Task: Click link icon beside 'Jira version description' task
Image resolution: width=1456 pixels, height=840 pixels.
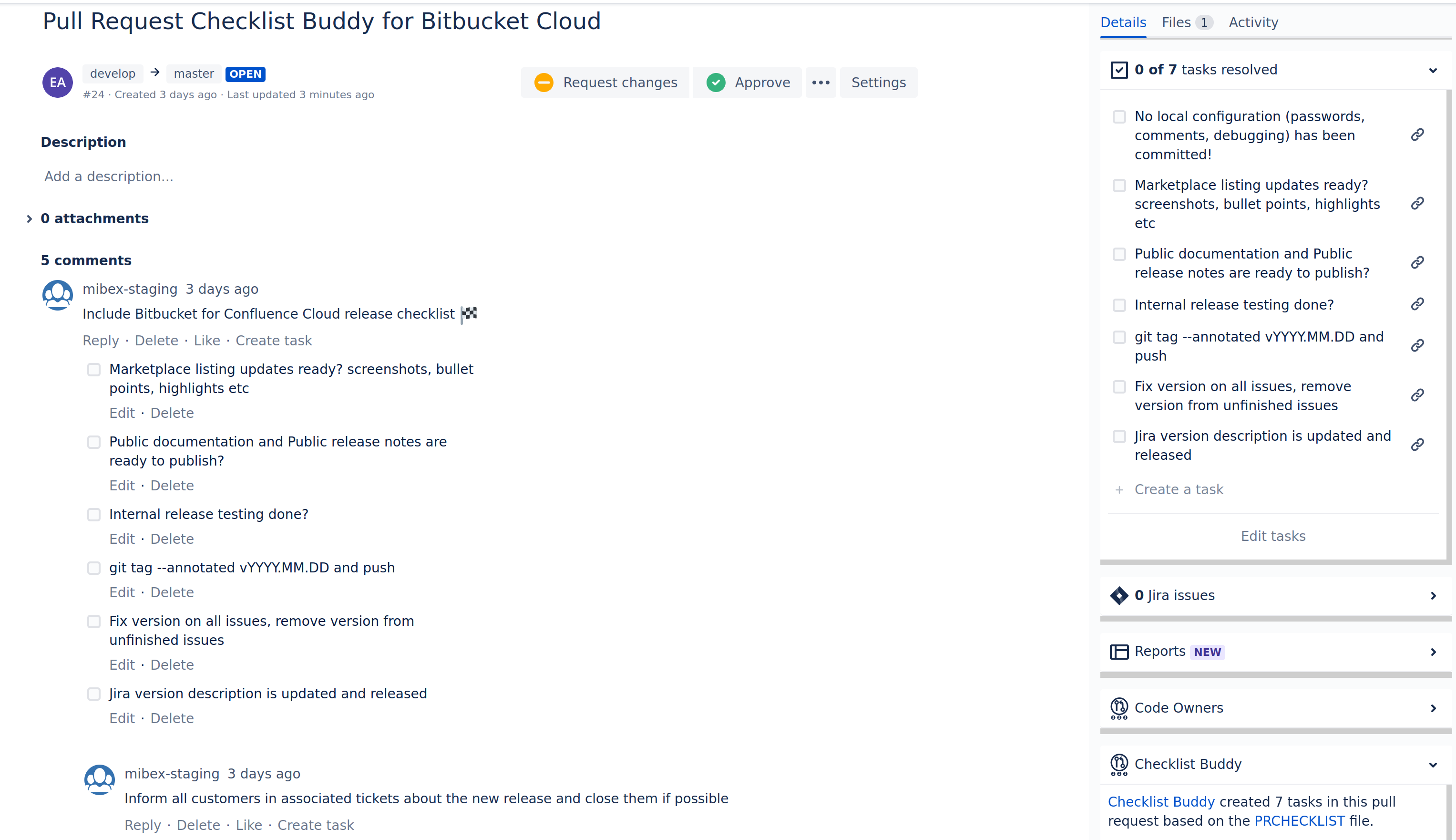Action: [x=1417, y=445]
